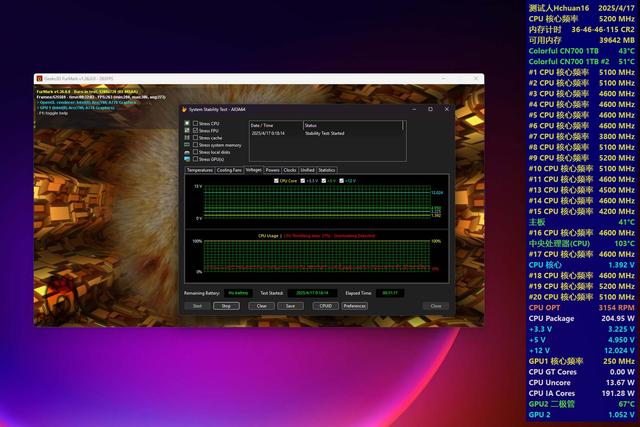Enable the Stress CPU checkbox

click(x=195, y=123)
